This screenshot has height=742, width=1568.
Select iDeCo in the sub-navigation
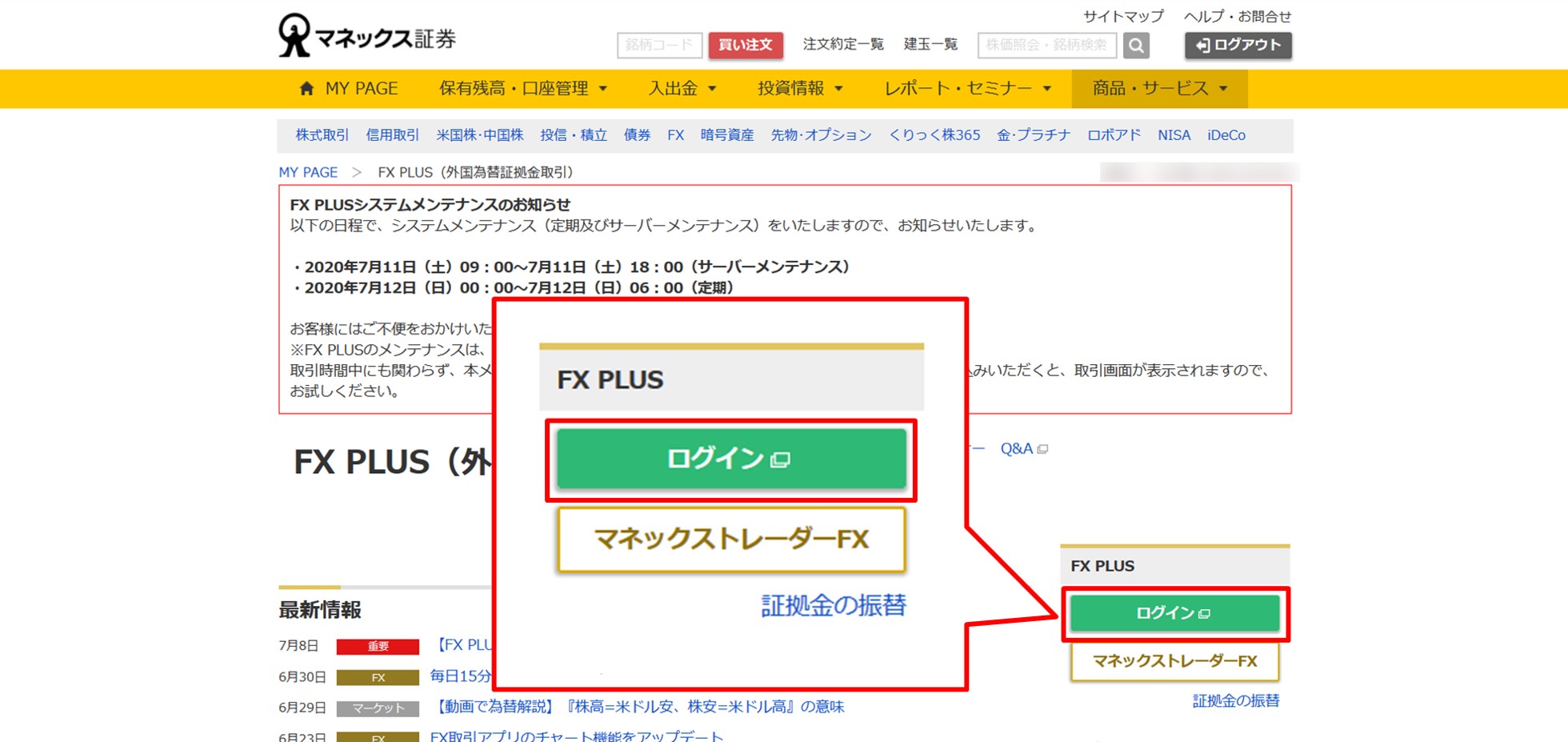click(1226, 135)
